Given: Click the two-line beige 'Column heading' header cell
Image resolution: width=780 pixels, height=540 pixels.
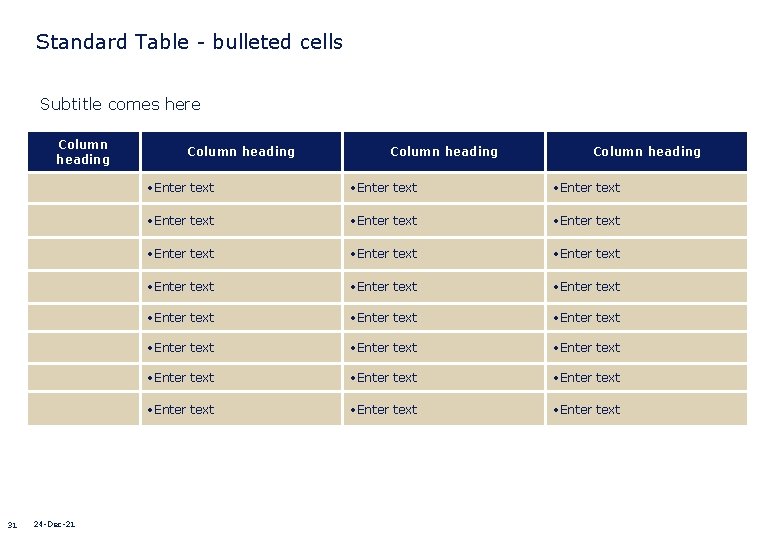Looking at the screenshot, I should point(83,152).
